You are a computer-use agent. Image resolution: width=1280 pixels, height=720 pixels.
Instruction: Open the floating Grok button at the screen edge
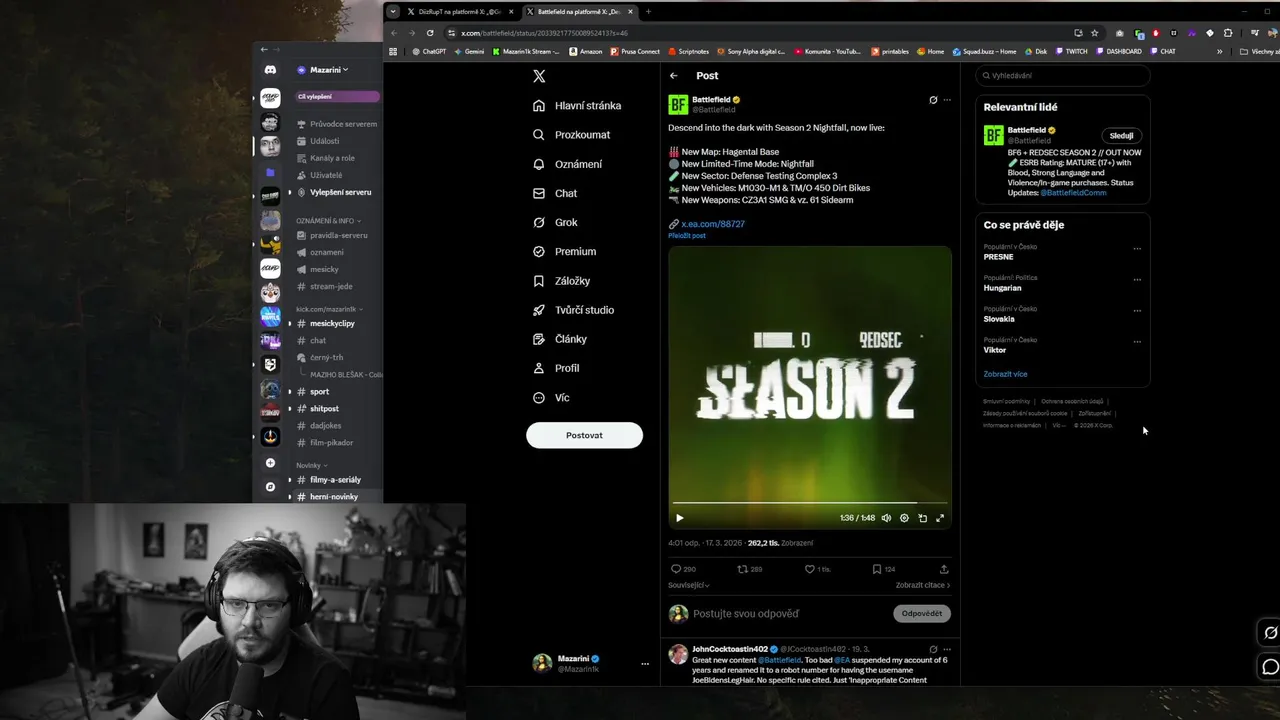click(1270, 632)
